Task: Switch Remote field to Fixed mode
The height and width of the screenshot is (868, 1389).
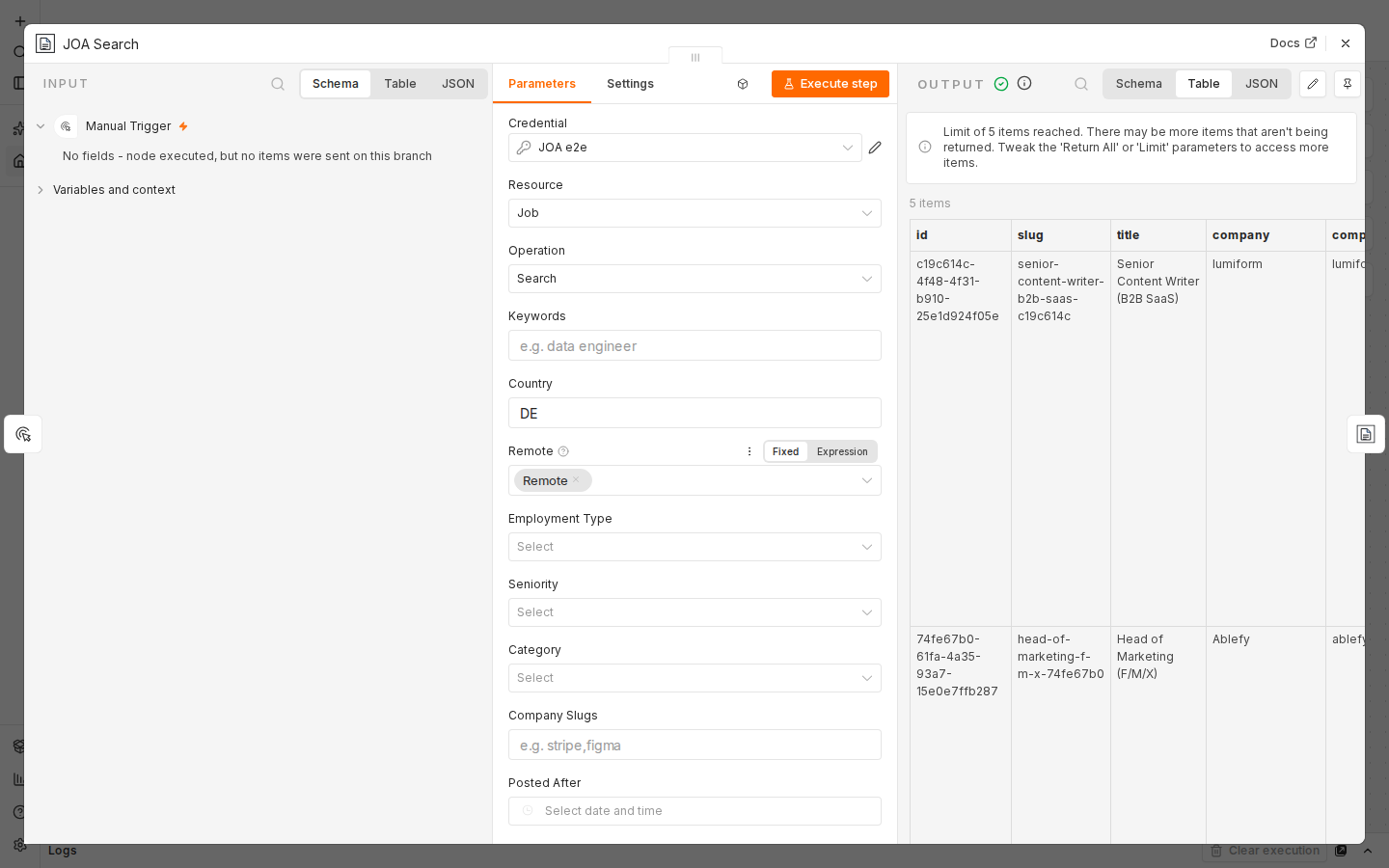Action: tap(785, 451)
